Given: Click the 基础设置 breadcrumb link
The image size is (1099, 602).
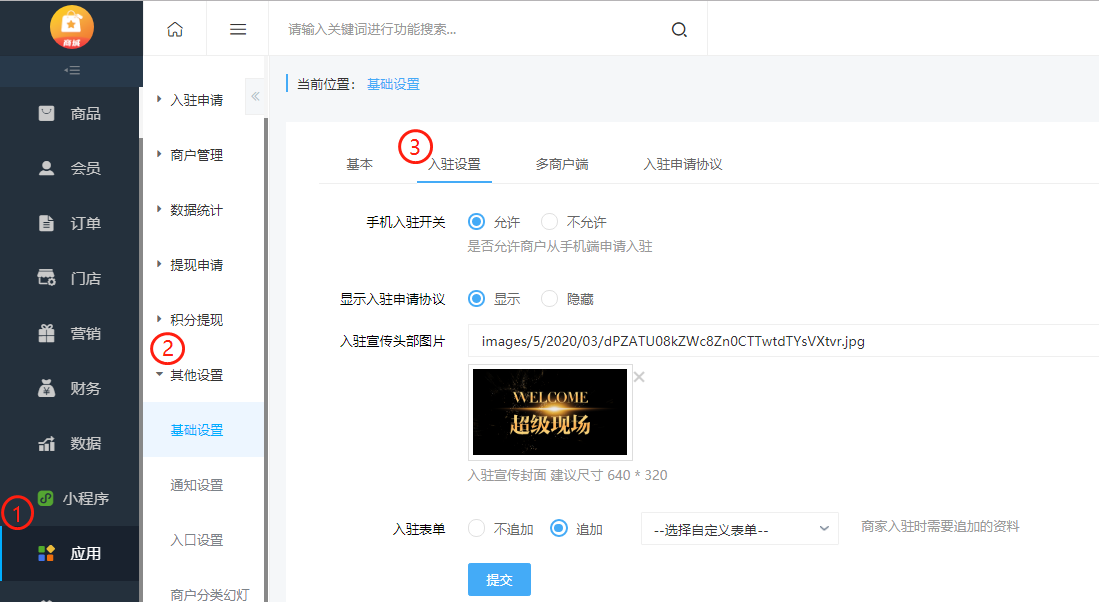Looking at the screenshot, I should click(393, 84).
